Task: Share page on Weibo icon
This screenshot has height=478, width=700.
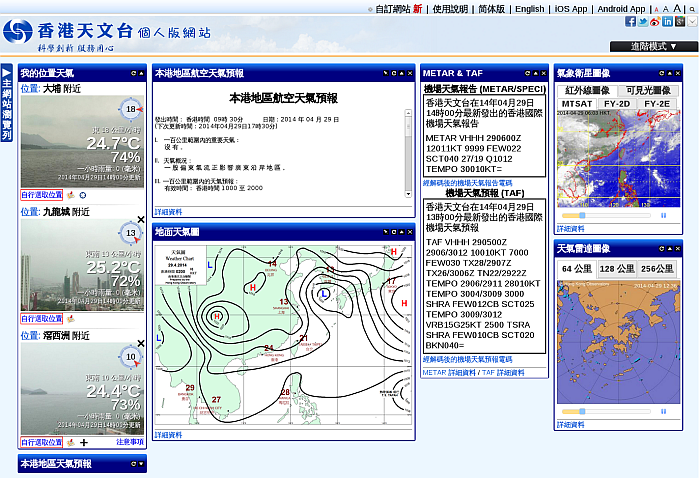Action: tap(655, 21)
